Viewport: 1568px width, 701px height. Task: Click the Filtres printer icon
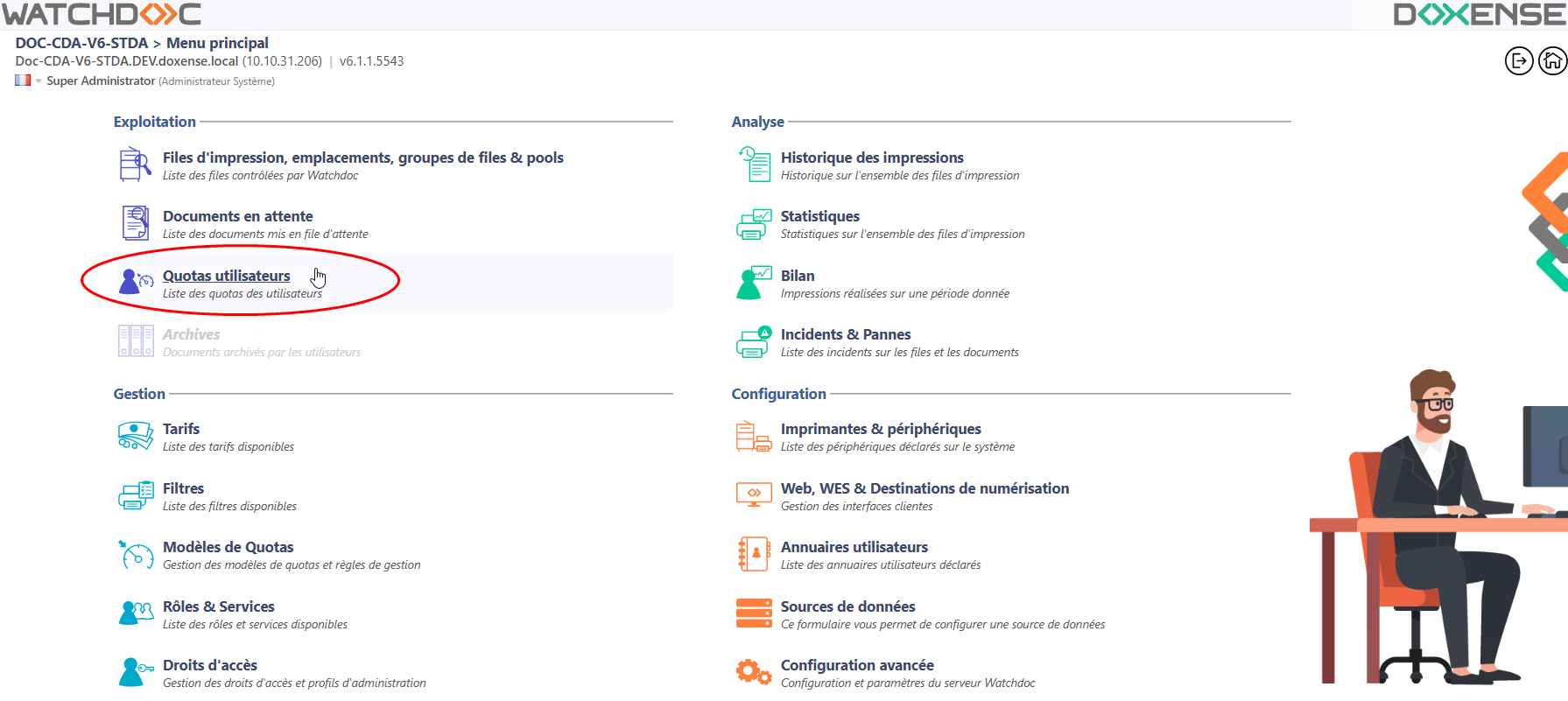coord(136,495)
